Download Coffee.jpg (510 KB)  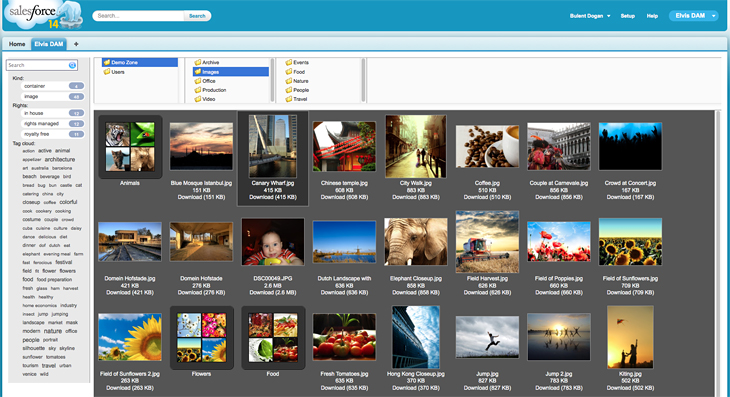coord(487,197)
